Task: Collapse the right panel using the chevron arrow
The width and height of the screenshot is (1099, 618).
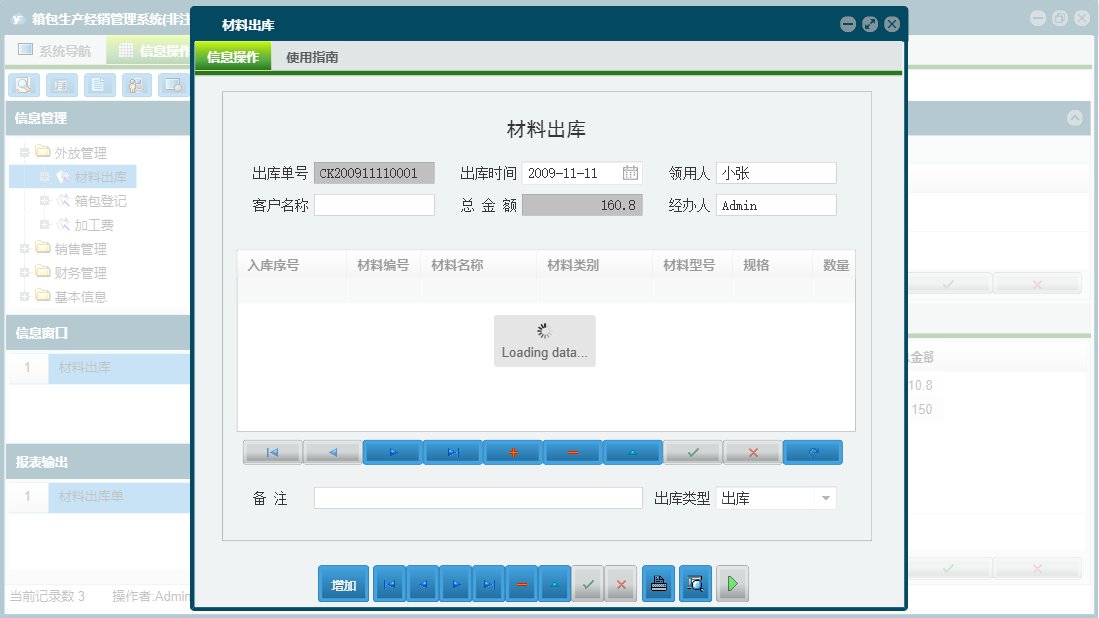Action: click(x=1075, y=118)
